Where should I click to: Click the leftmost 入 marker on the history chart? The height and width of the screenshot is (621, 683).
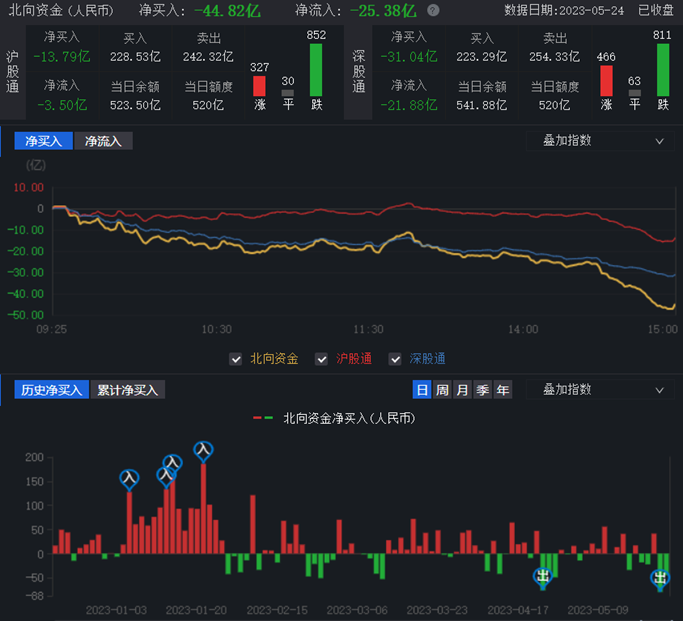point(128,479)
